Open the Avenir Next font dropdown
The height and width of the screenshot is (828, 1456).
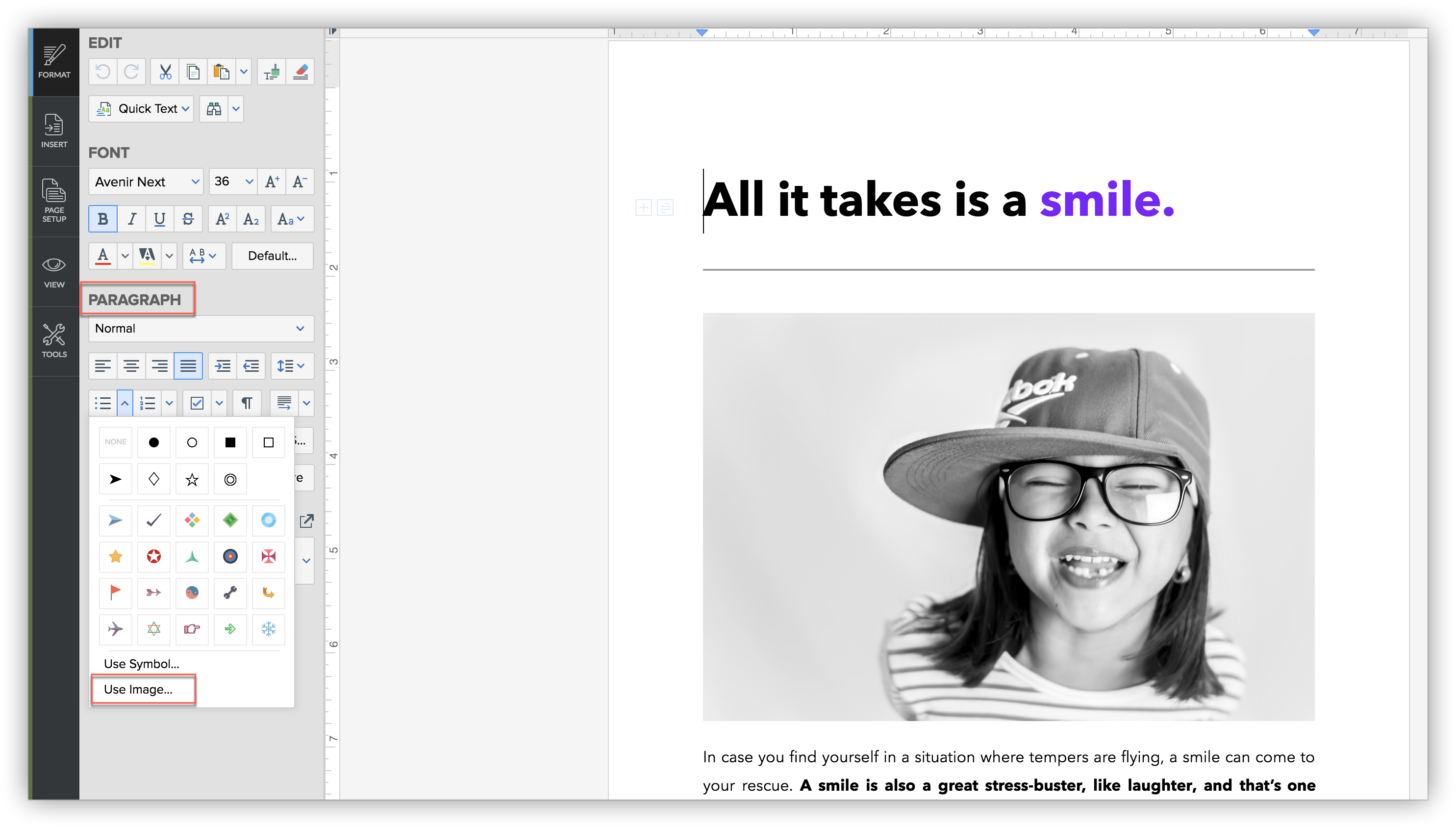coord(146,182)
